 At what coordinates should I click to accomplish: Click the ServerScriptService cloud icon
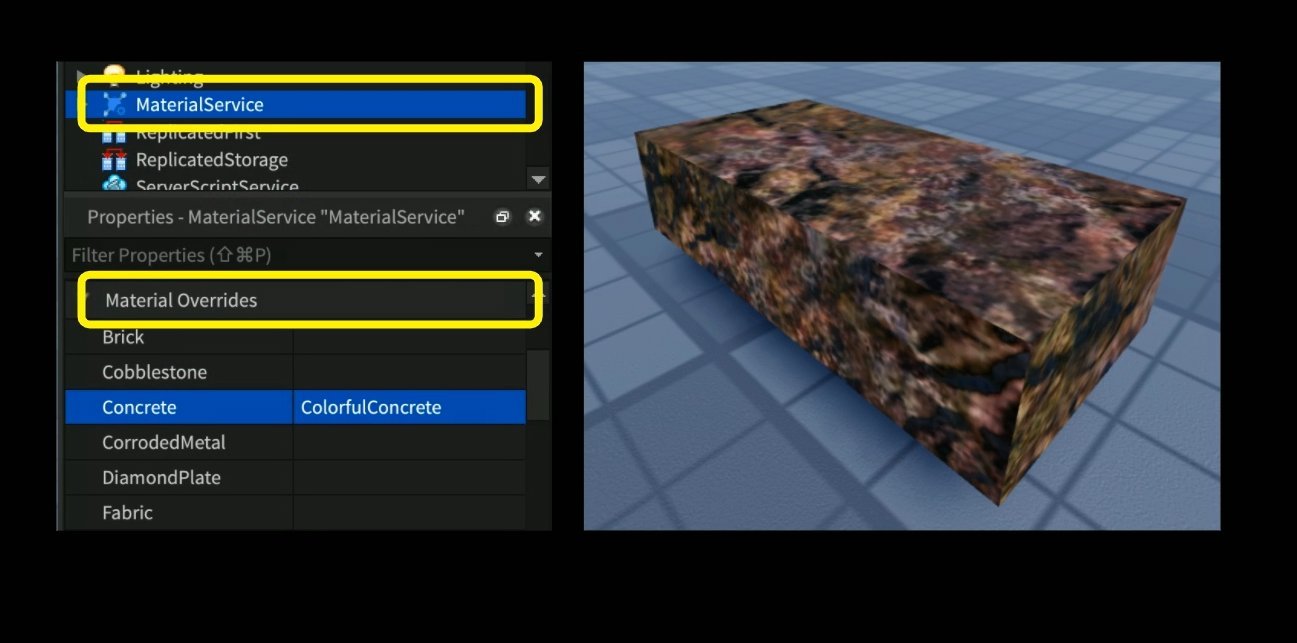[115, 184]
